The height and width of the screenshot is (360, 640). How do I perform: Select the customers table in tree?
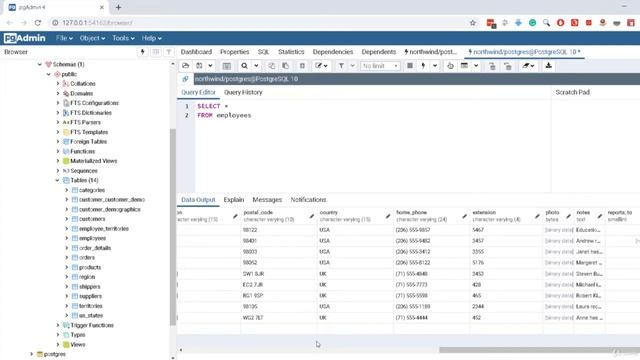pos(92,219)
